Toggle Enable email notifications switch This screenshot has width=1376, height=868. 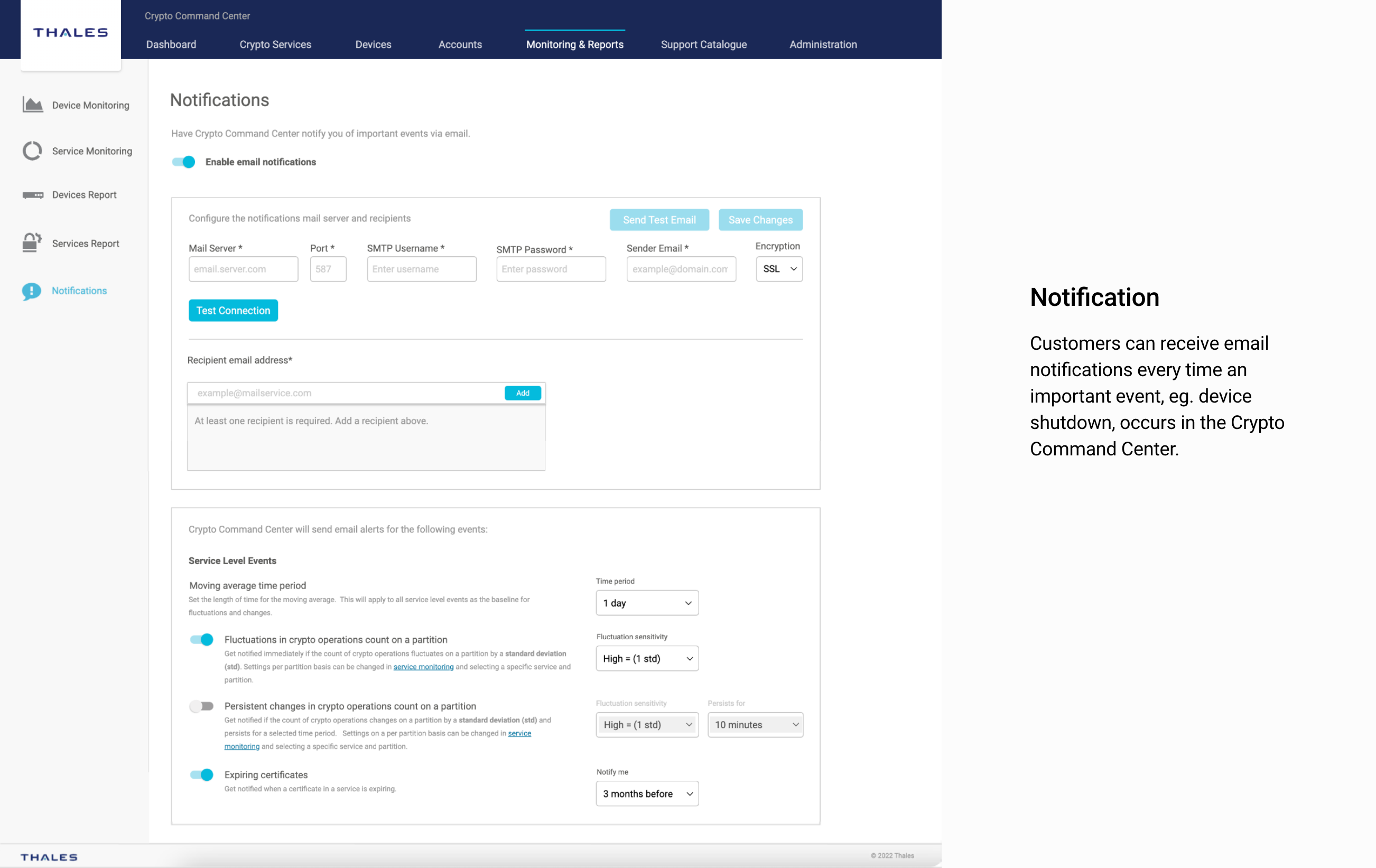coord(184,162)
